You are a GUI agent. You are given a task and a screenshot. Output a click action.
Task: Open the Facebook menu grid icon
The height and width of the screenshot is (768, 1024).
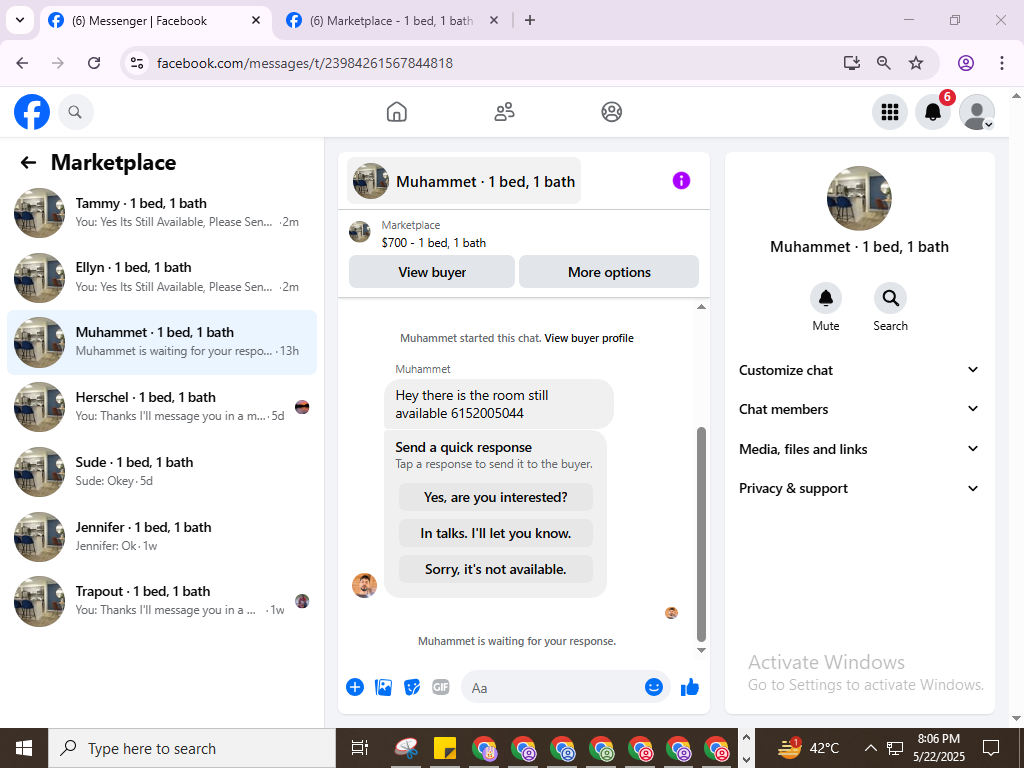point(889,112)
